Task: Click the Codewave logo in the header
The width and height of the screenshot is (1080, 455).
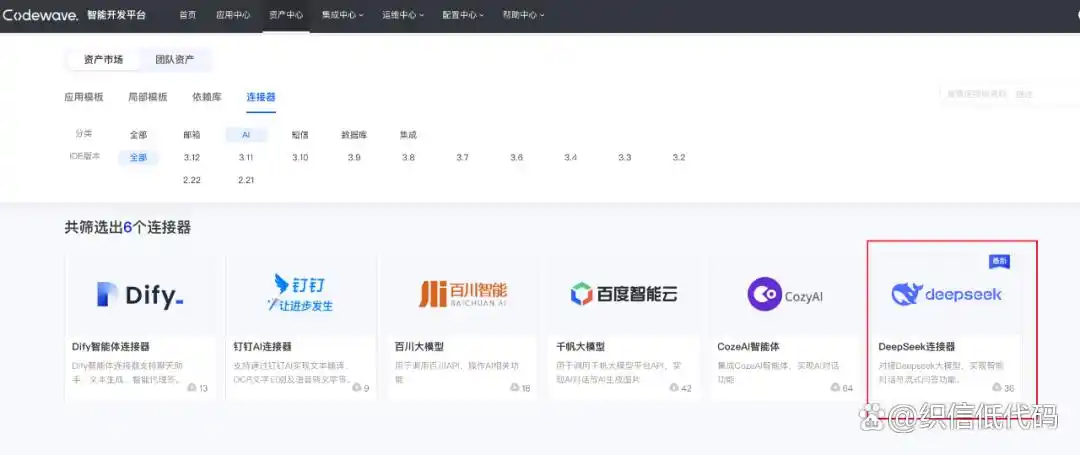Action: click(x=41, y=14)
